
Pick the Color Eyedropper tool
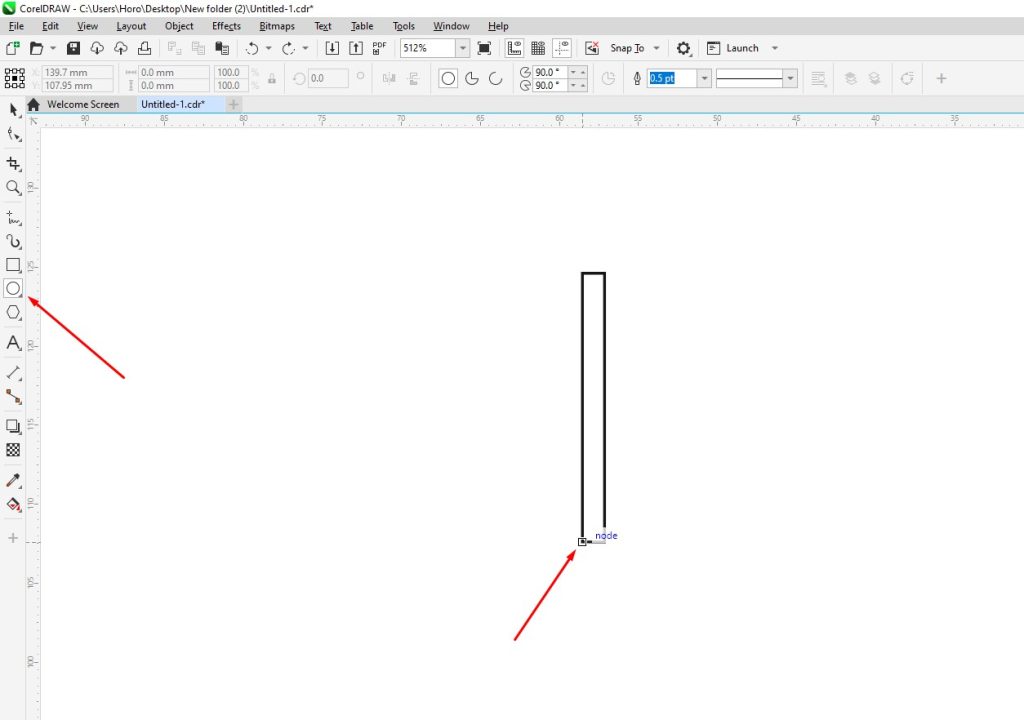pos(14,479)
